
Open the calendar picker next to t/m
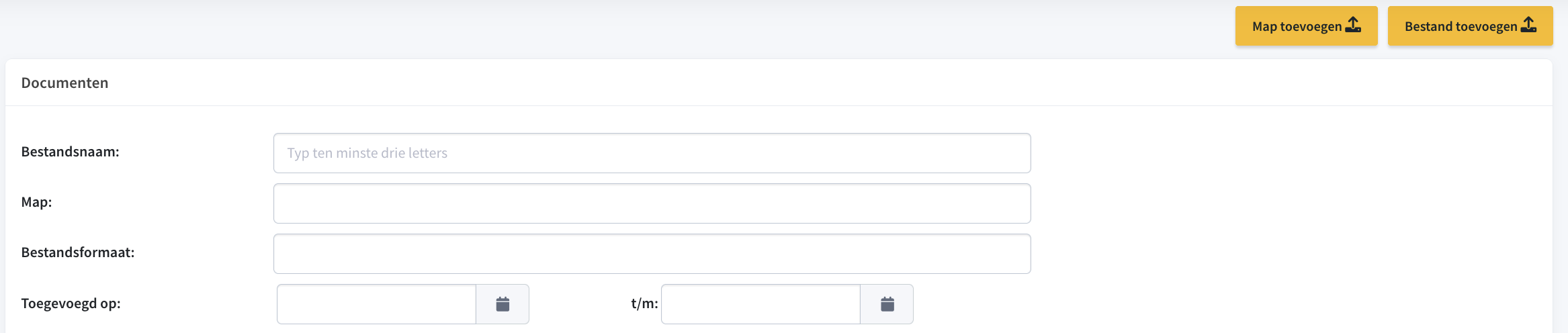tap(887, 304)
